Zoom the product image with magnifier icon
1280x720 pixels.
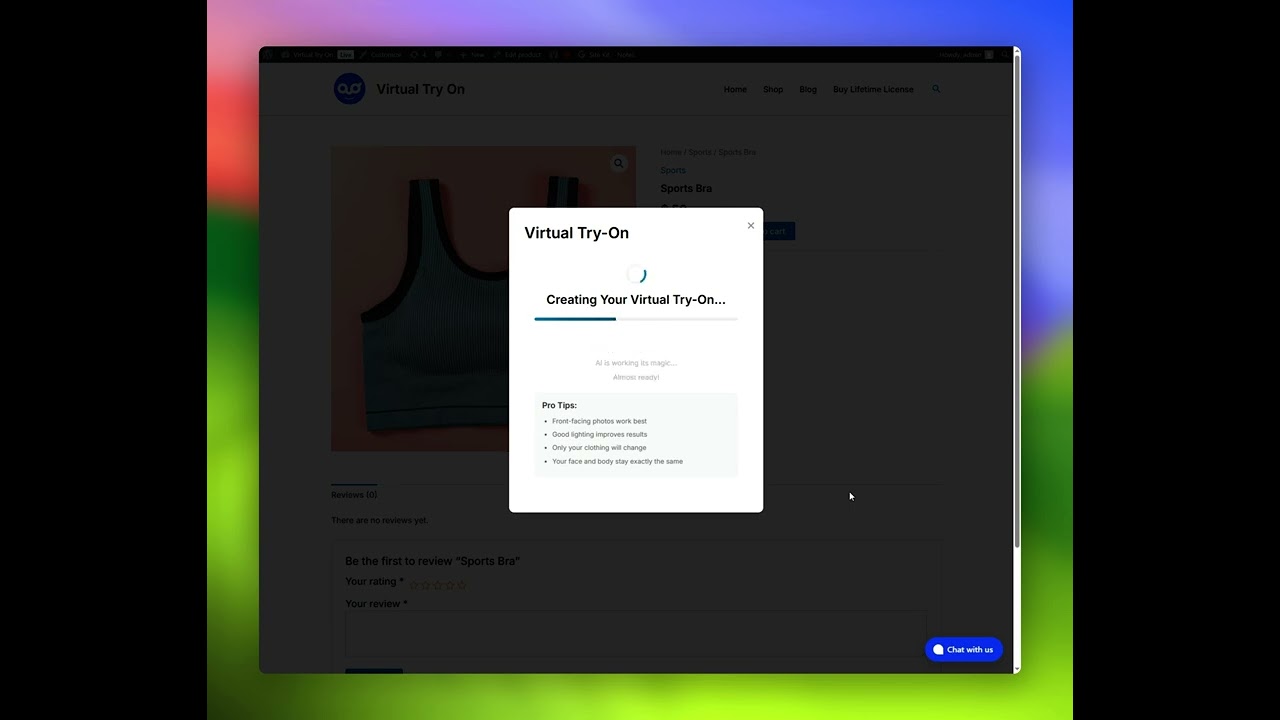pyautogui.click(x=619, y=163)
